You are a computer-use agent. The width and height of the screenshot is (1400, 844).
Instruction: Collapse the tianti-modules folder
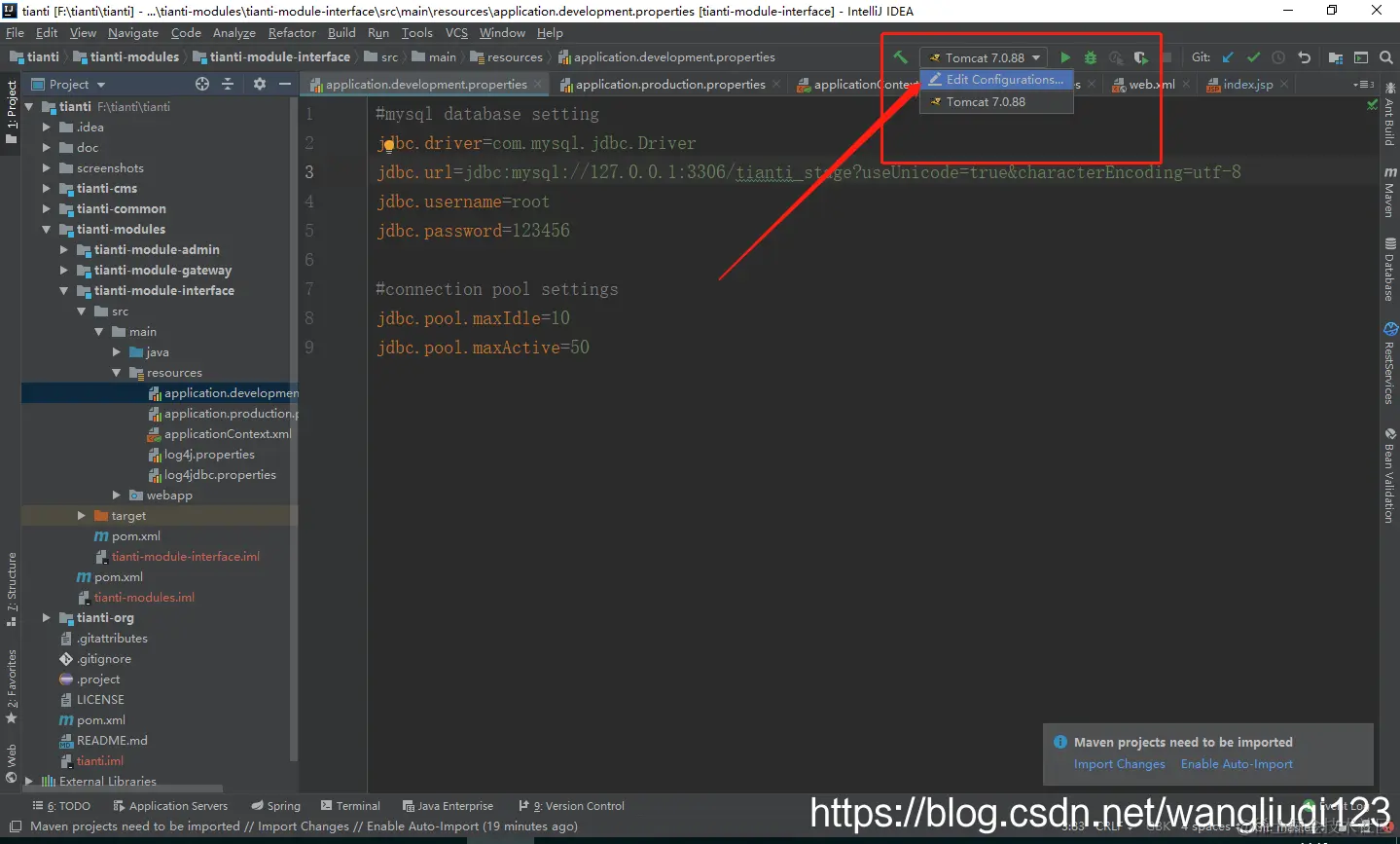tap(47, 230)
